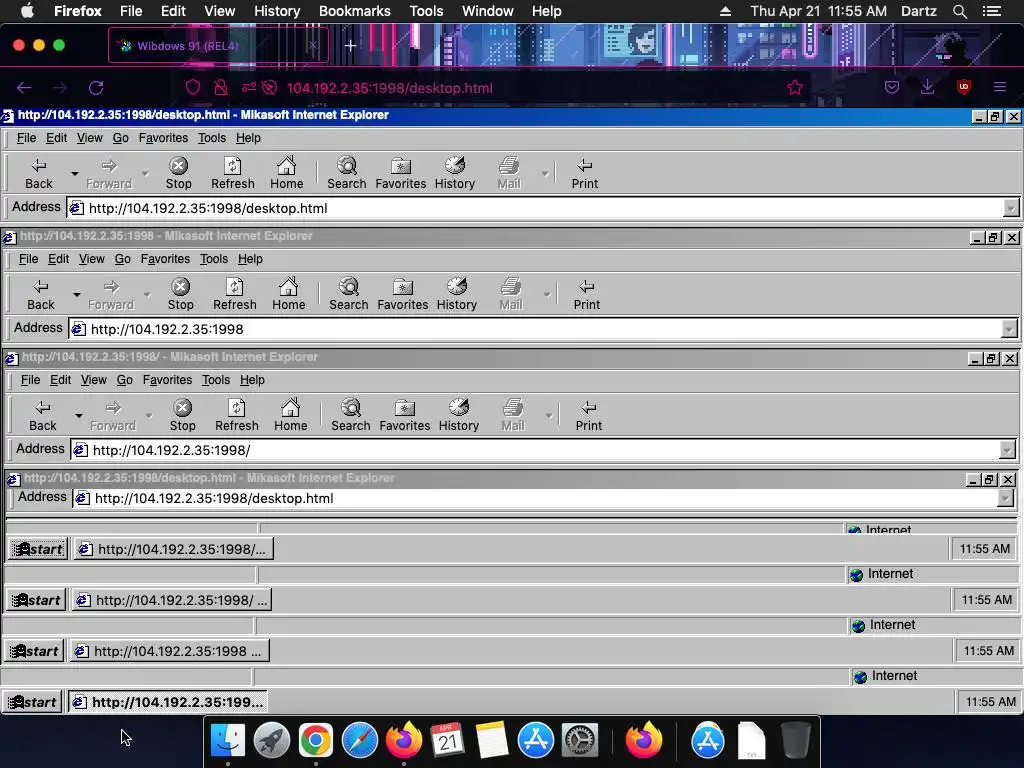The width and height of the screenshot is (1024, 768).
Task: Open Back history dropdown in outermost IE window
Action: (x=74, y=174)
